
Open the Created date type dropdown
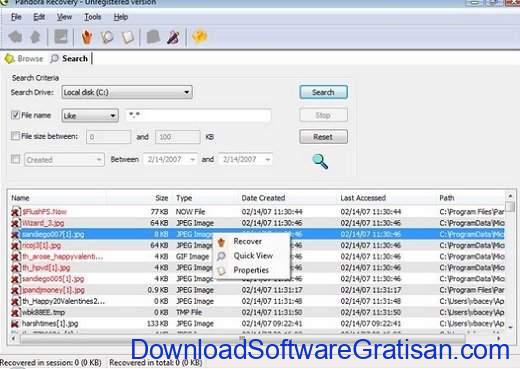[x=64, y=160]
